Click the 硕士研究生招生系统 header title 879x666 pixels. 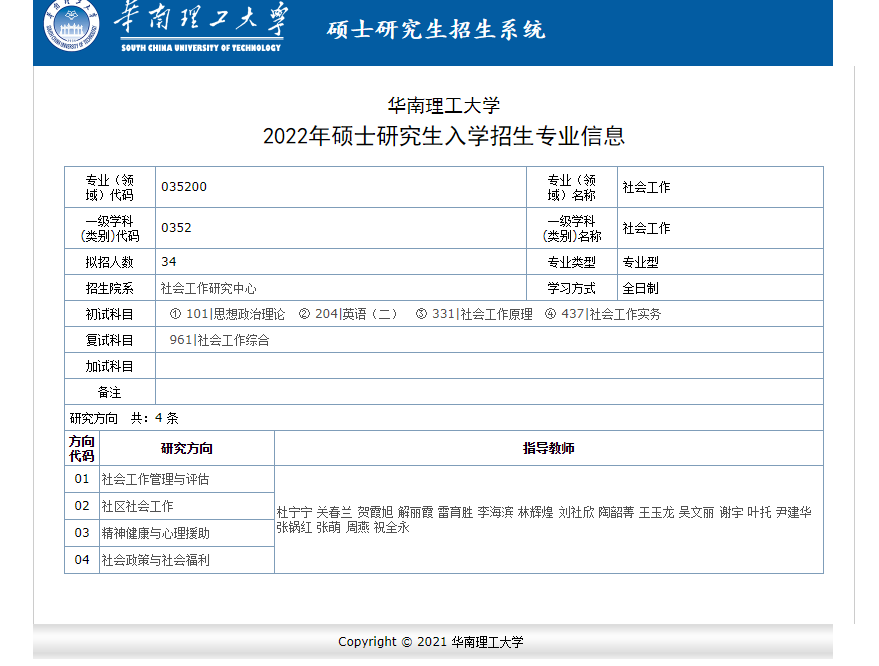coord(436,30)
